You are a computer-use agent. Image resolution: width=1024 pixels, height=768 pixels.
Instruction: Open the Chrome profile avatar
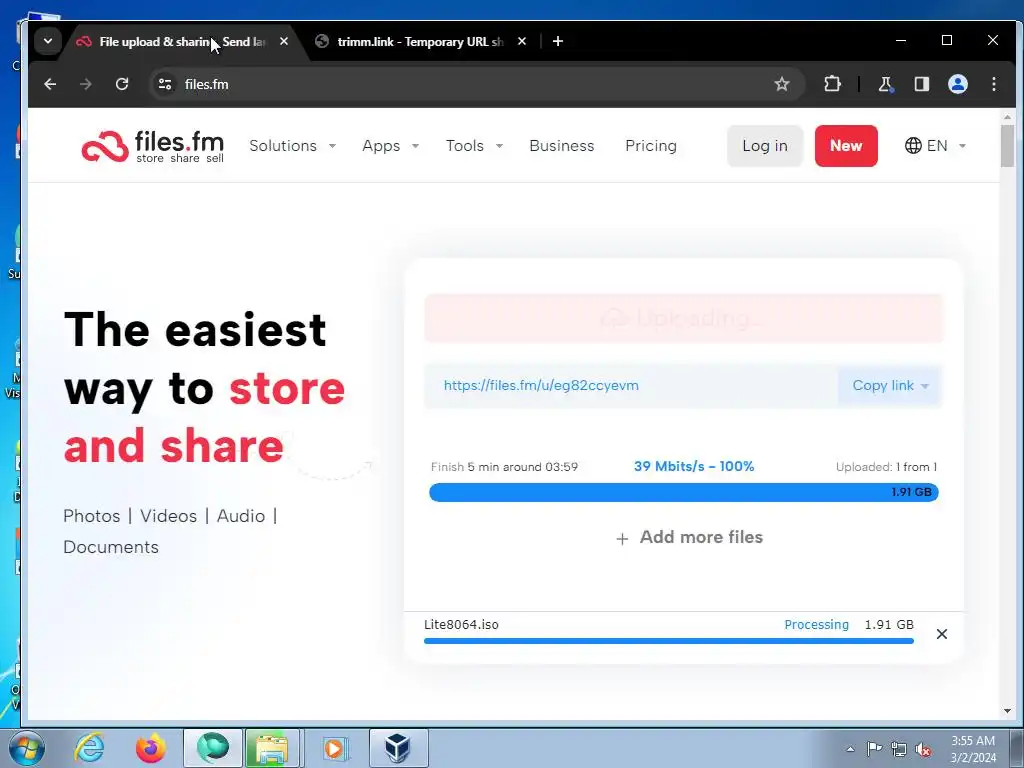tap(957, 84)
